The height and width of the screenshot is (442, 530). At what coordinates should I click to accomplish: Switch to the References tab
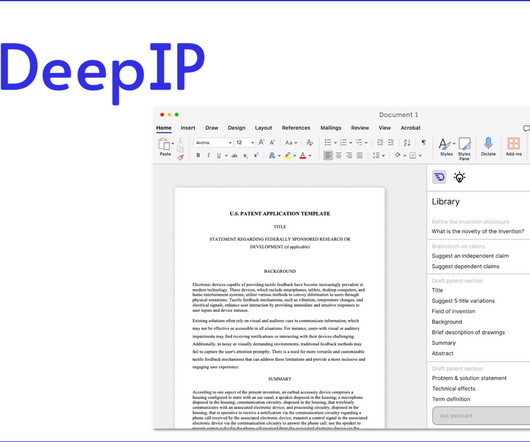[296, 128]
